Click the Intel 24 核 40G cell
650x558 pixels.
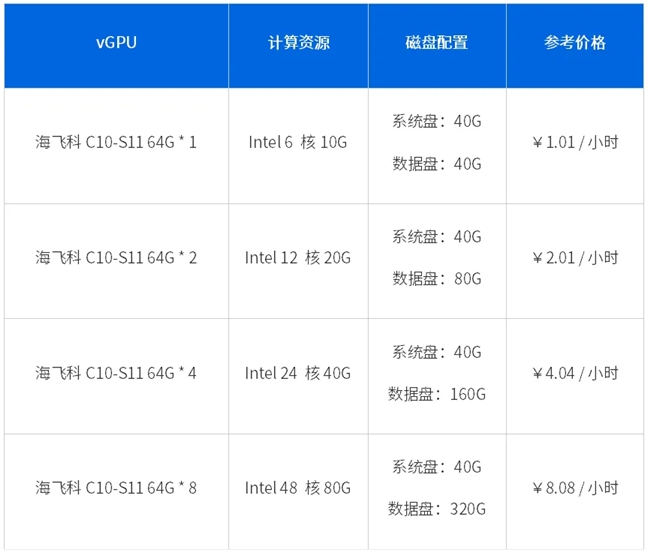click(x=298, y=373)
